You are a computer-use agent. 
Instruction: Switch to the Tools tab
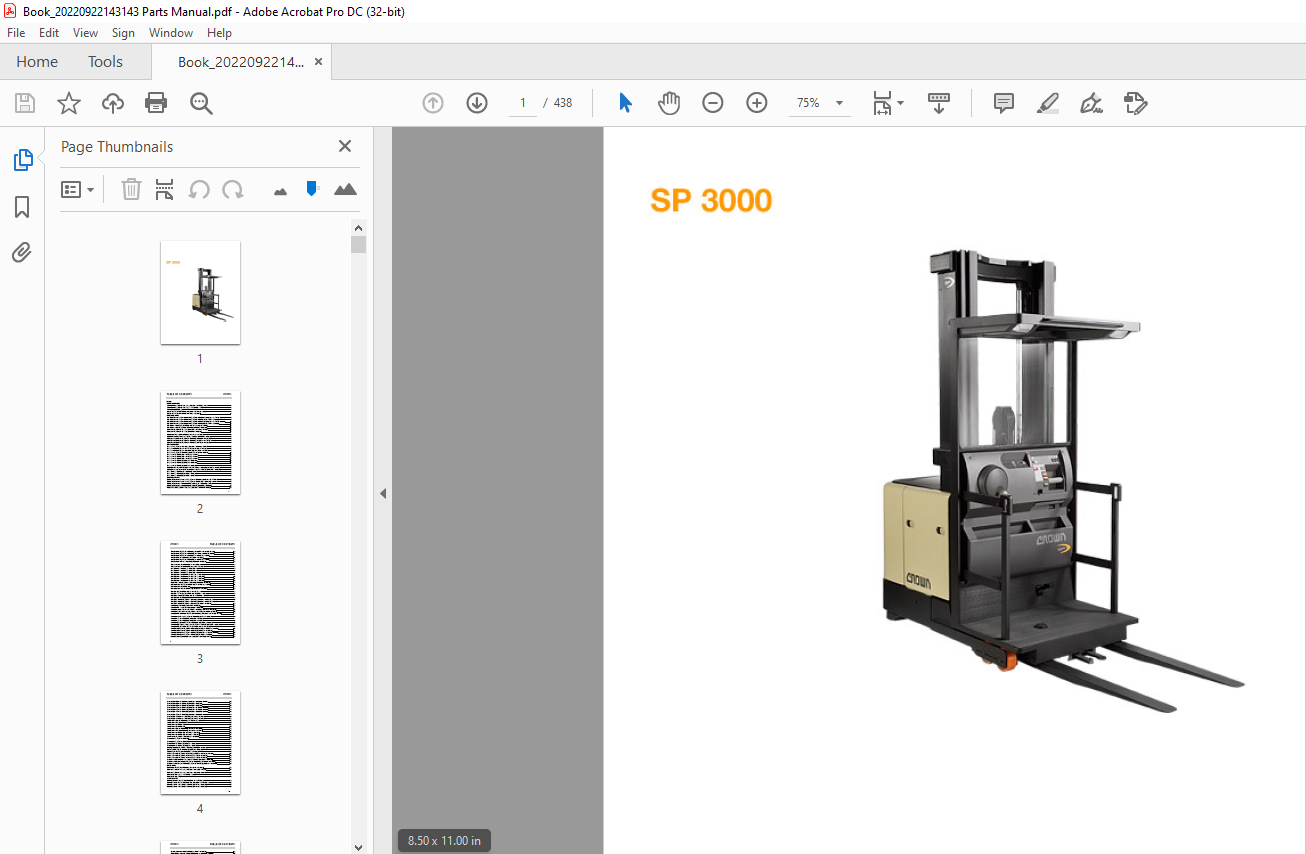[x=105, y=62]
